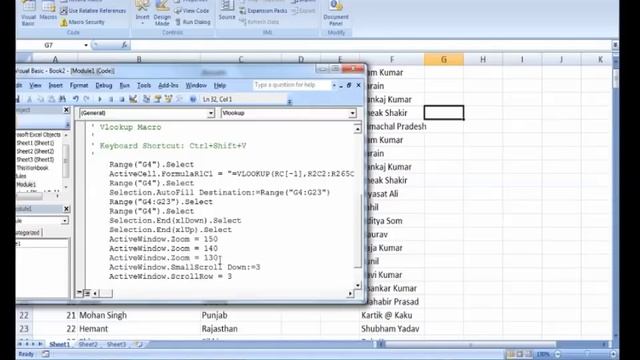Click the Name Box showing G7
Image resolution: width=640 pixels, height=360 pixels.
49,45
